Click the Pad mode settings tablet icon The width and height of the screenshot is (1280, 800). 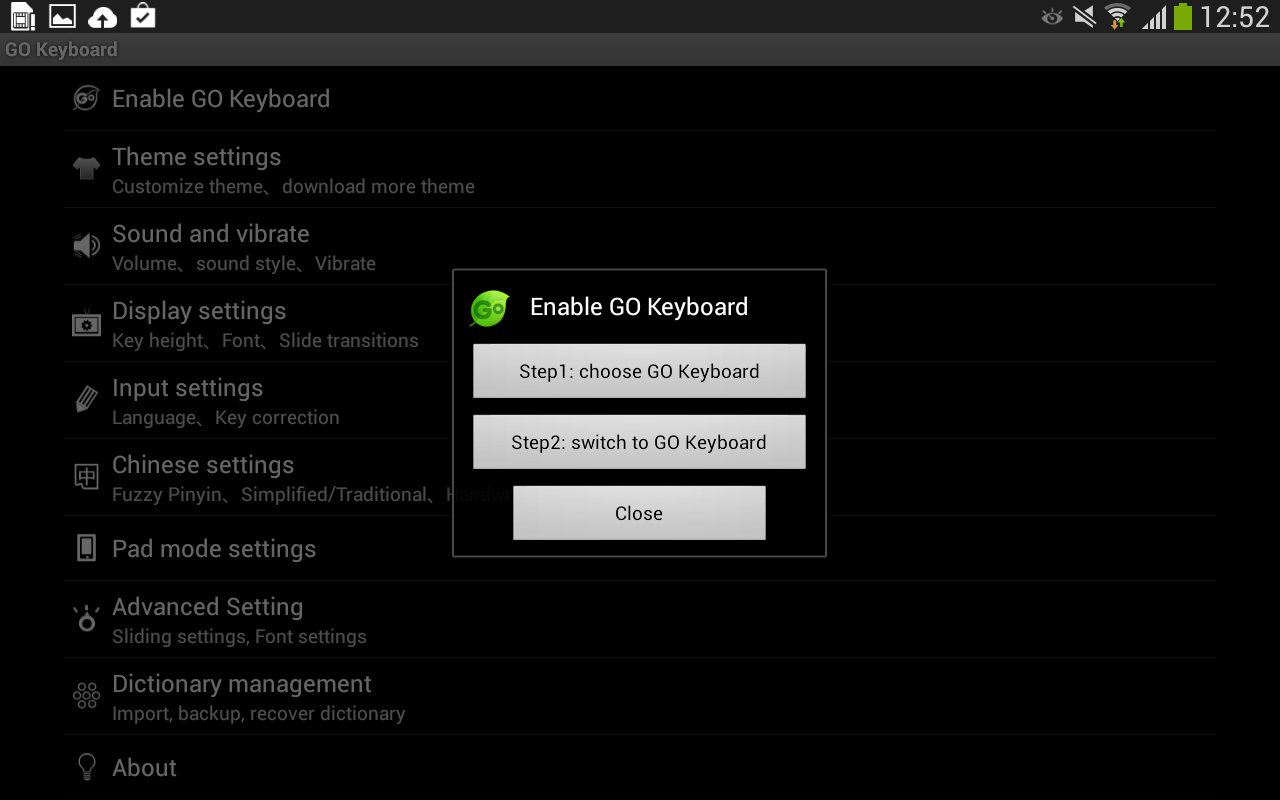click(87, 548)
